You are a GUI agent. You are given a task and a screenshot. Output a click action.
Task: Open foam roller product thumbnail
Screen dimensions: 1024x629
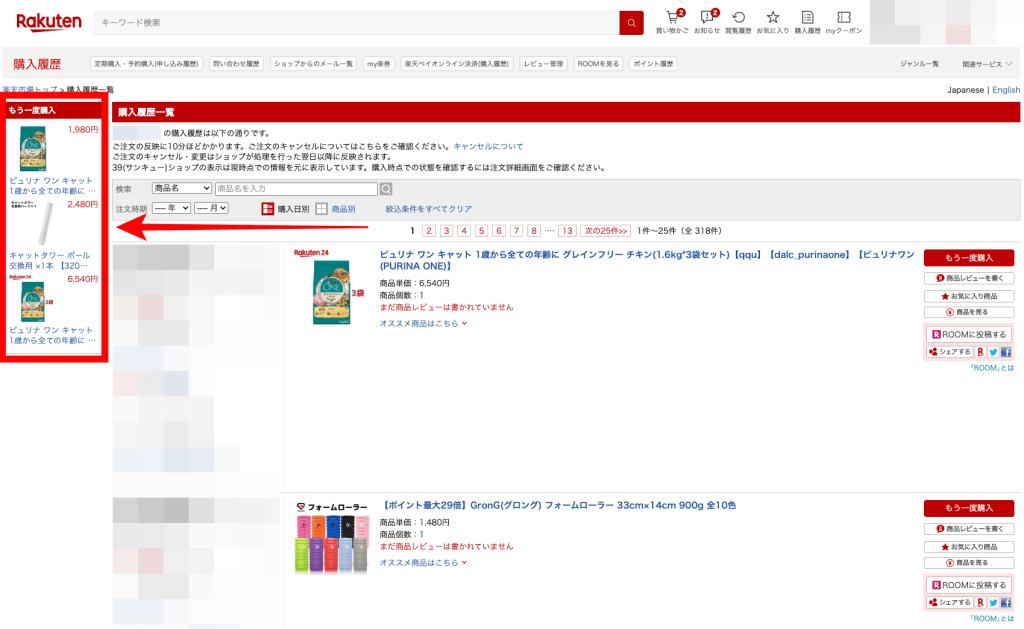(x=332, y=538)
